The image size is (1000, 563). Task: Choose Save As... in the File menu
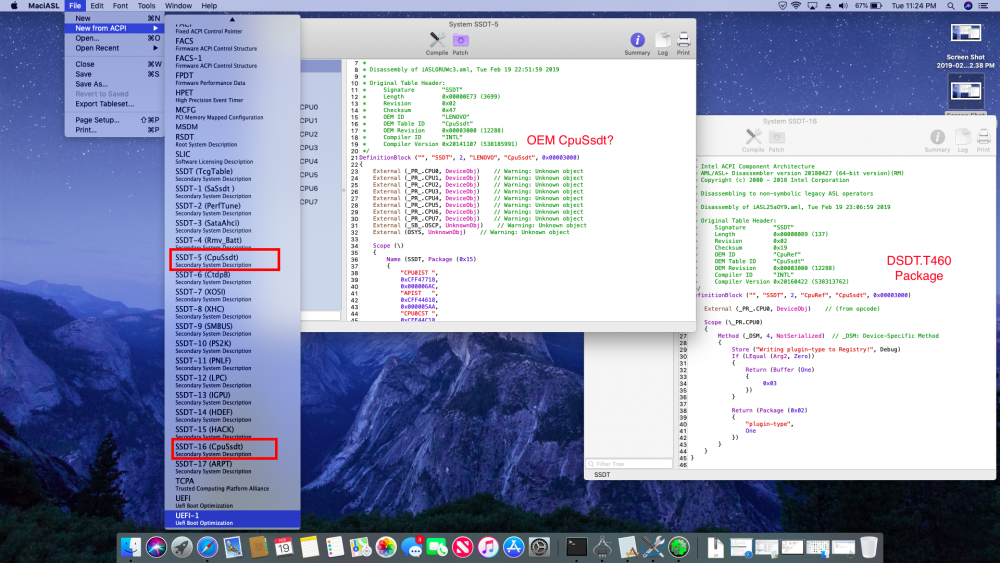pyautogui.click(x=114, y=84)
